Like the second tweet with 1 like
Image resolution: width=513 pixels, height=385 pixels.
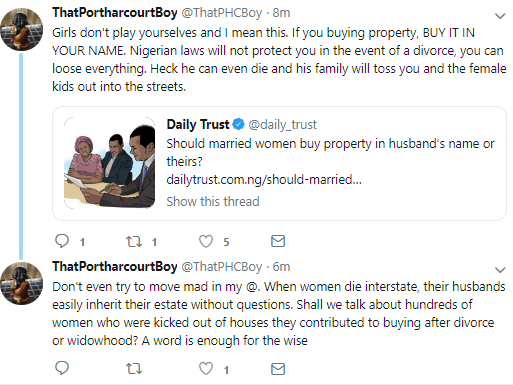[x=206, y=369]
